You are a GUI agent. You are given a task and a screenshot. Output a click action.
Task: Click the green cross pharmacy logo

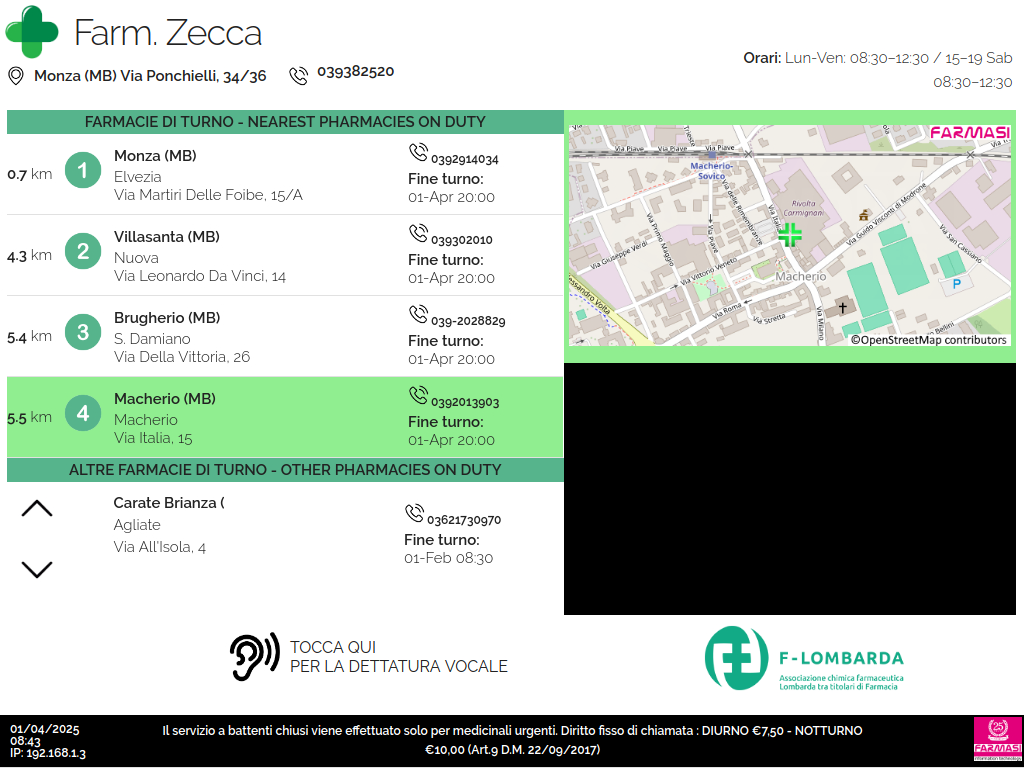click(32, 32)
